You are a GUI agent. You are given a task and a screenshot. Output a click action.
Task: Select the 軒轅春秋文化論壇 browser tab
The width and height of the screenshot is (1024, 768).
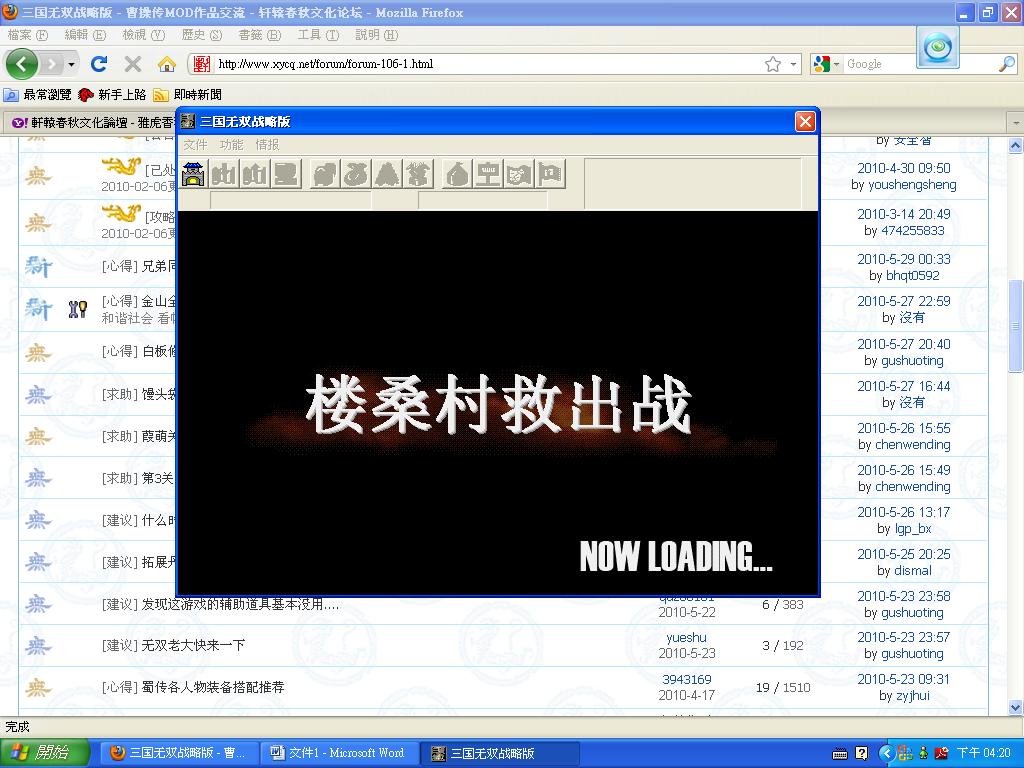click(x=91, y=122)
